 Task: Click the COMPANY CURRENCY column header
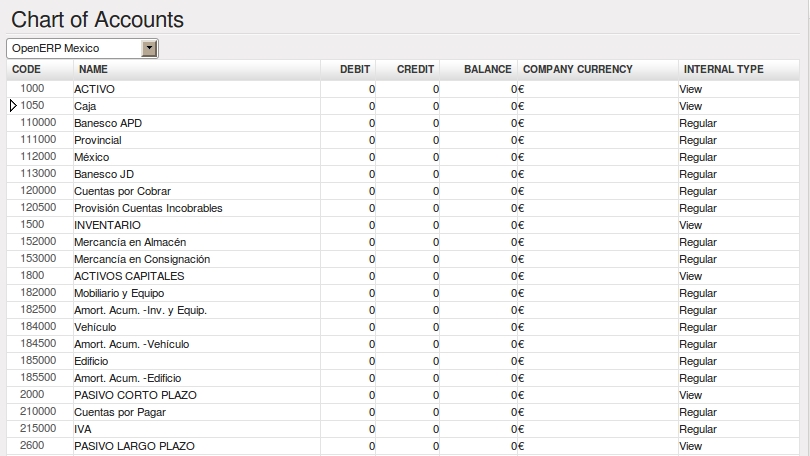point(578,69)
